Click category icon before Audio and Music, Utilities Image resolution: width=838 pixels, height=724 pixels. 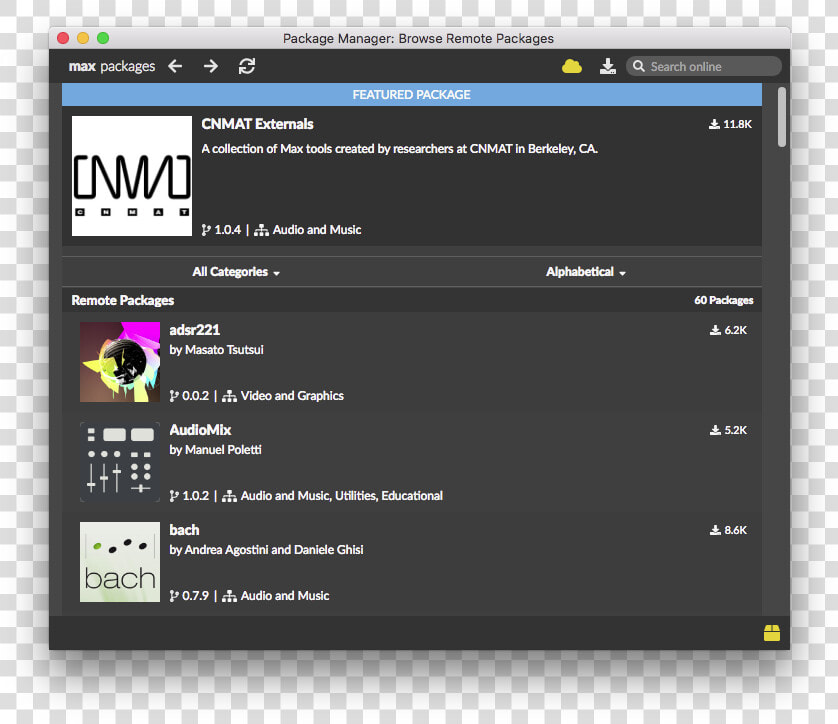click(229, 496)
